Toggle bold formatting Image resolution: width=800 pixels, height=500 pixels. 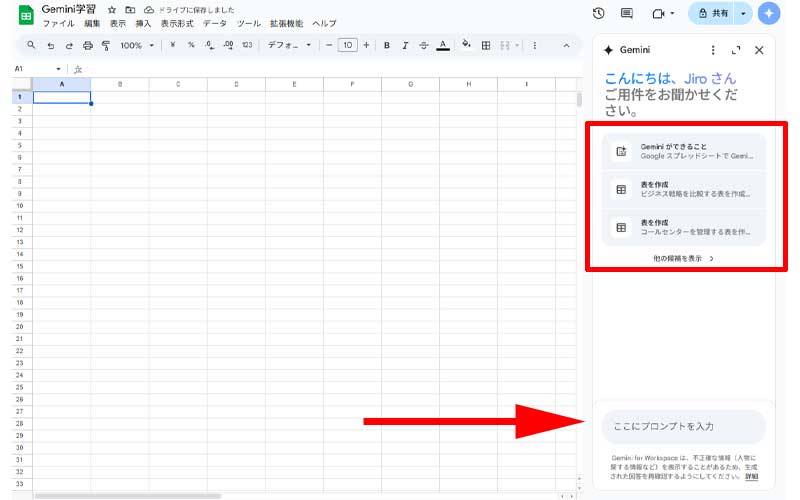click(387, 45)
